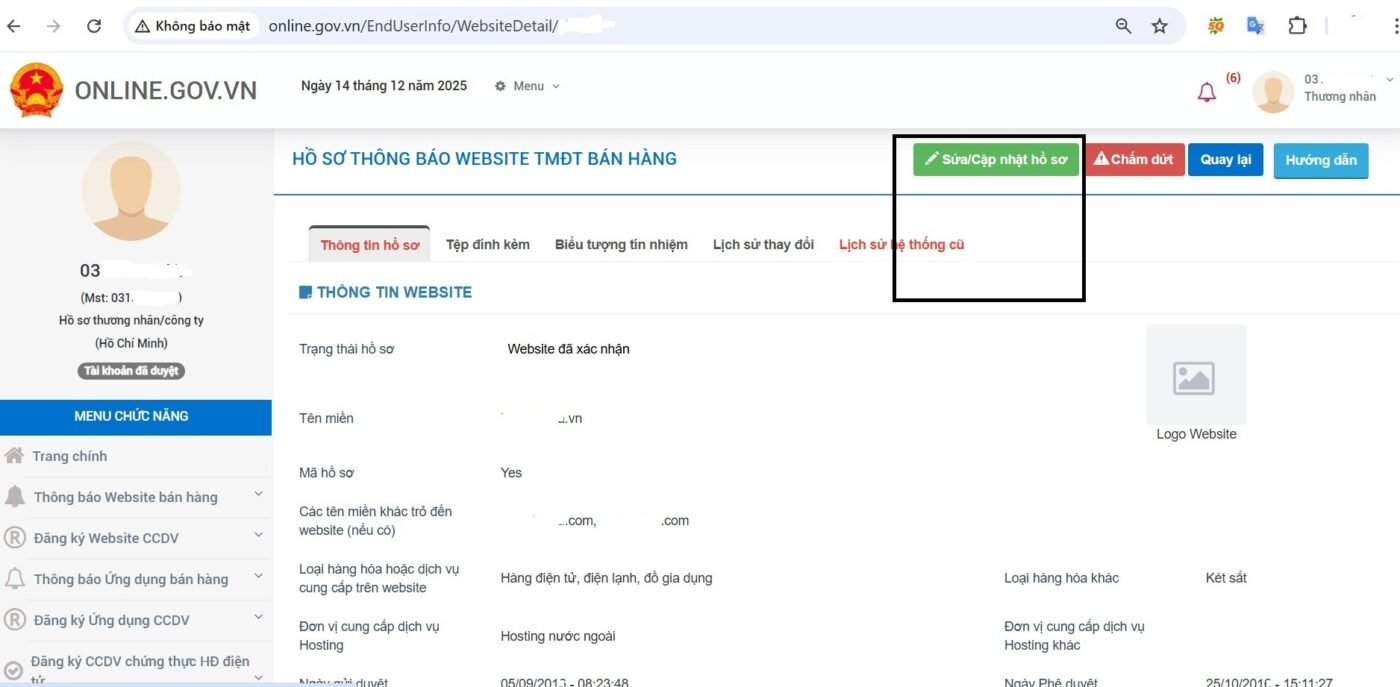Viewport: 1400px width, 687px height.
Task: Expand the Đăng ký Ứng dụng CCDV section
Action: click(x=257, y=619)
